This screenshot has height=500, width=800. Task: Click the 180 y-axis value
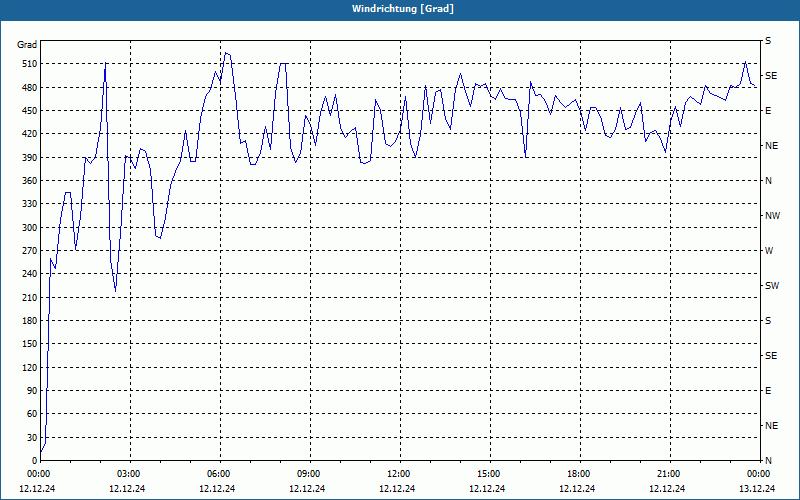[30, 321]
